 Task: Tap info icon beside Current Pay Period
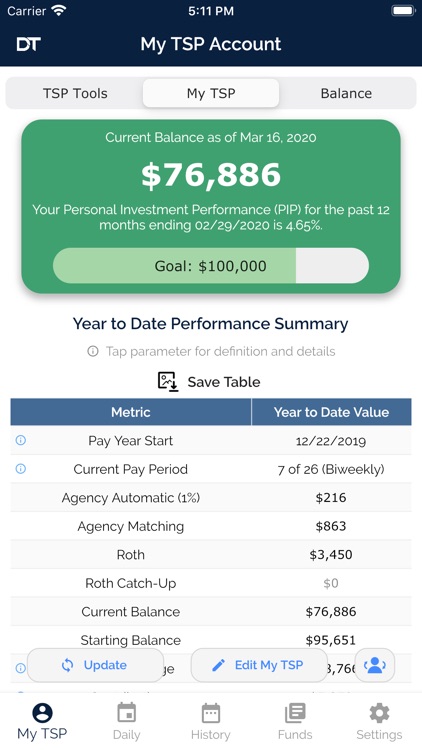coord(21,469)
